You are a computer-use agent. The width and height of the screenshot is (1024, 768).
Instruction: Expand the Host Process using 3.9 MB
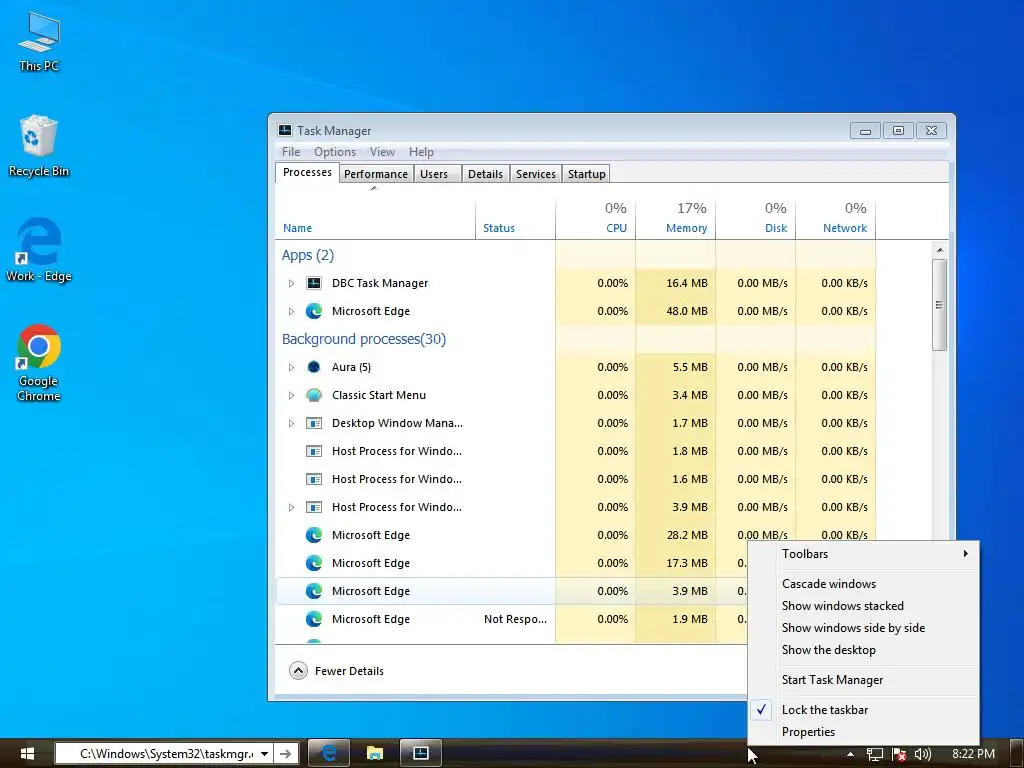tap(291, 507)
